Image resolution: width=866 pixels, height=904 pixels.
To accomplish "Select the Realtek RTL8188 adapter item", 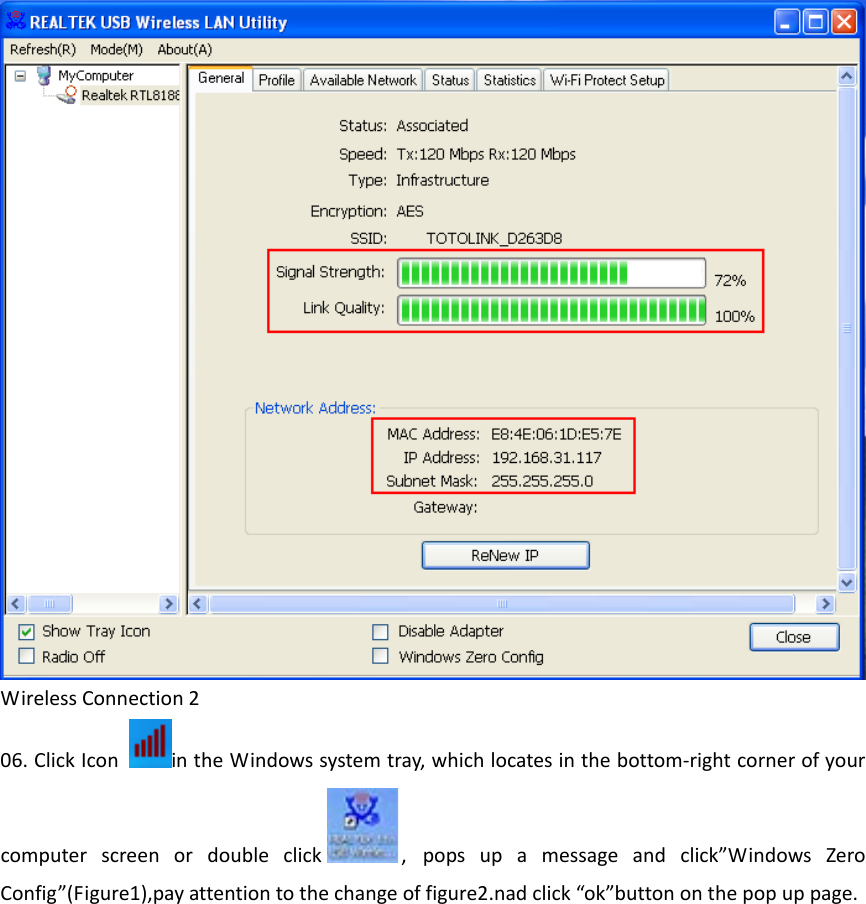I will [130, 95].
